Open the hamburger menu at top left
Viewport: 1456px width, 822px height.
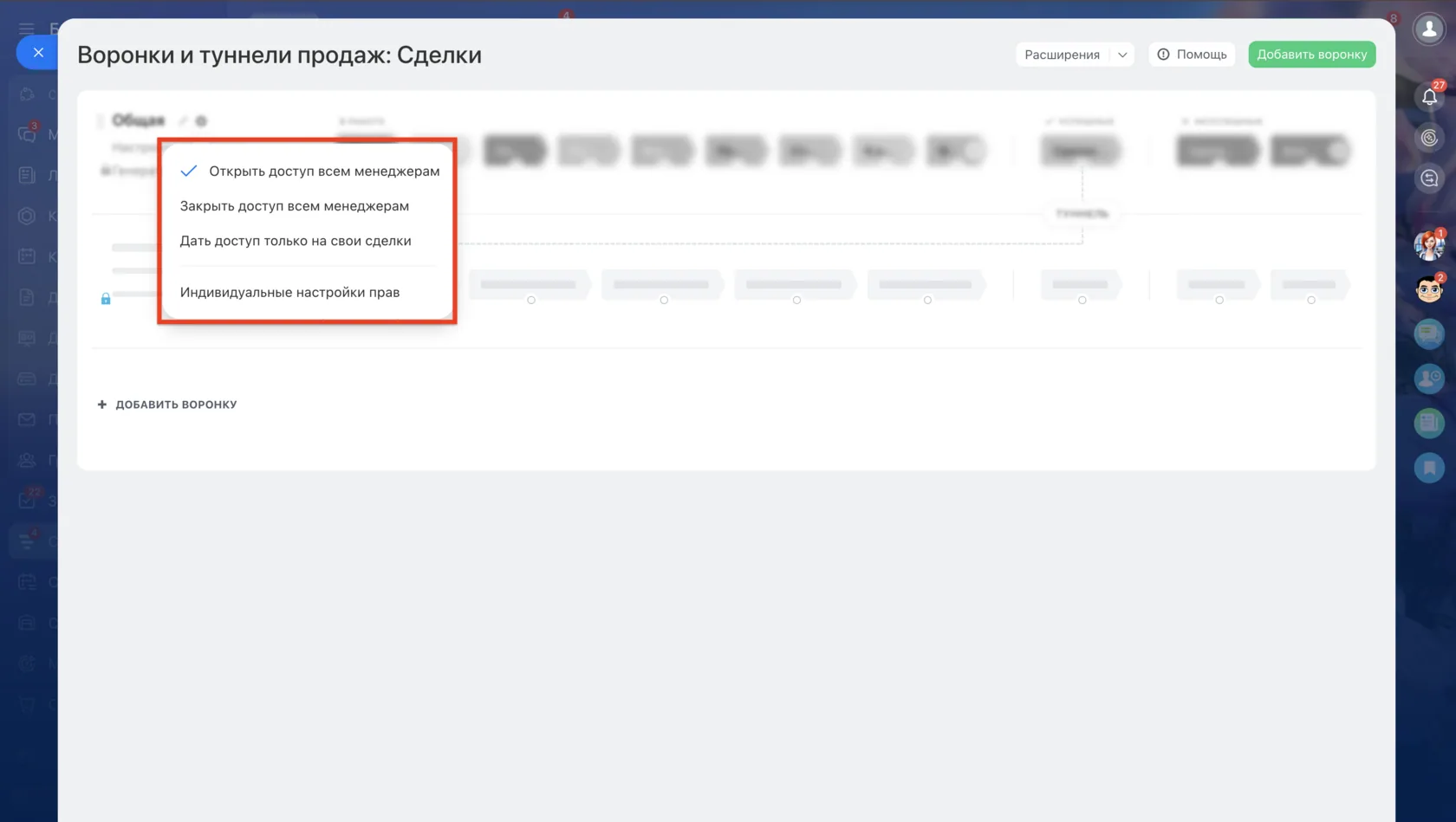pos(27,29)
